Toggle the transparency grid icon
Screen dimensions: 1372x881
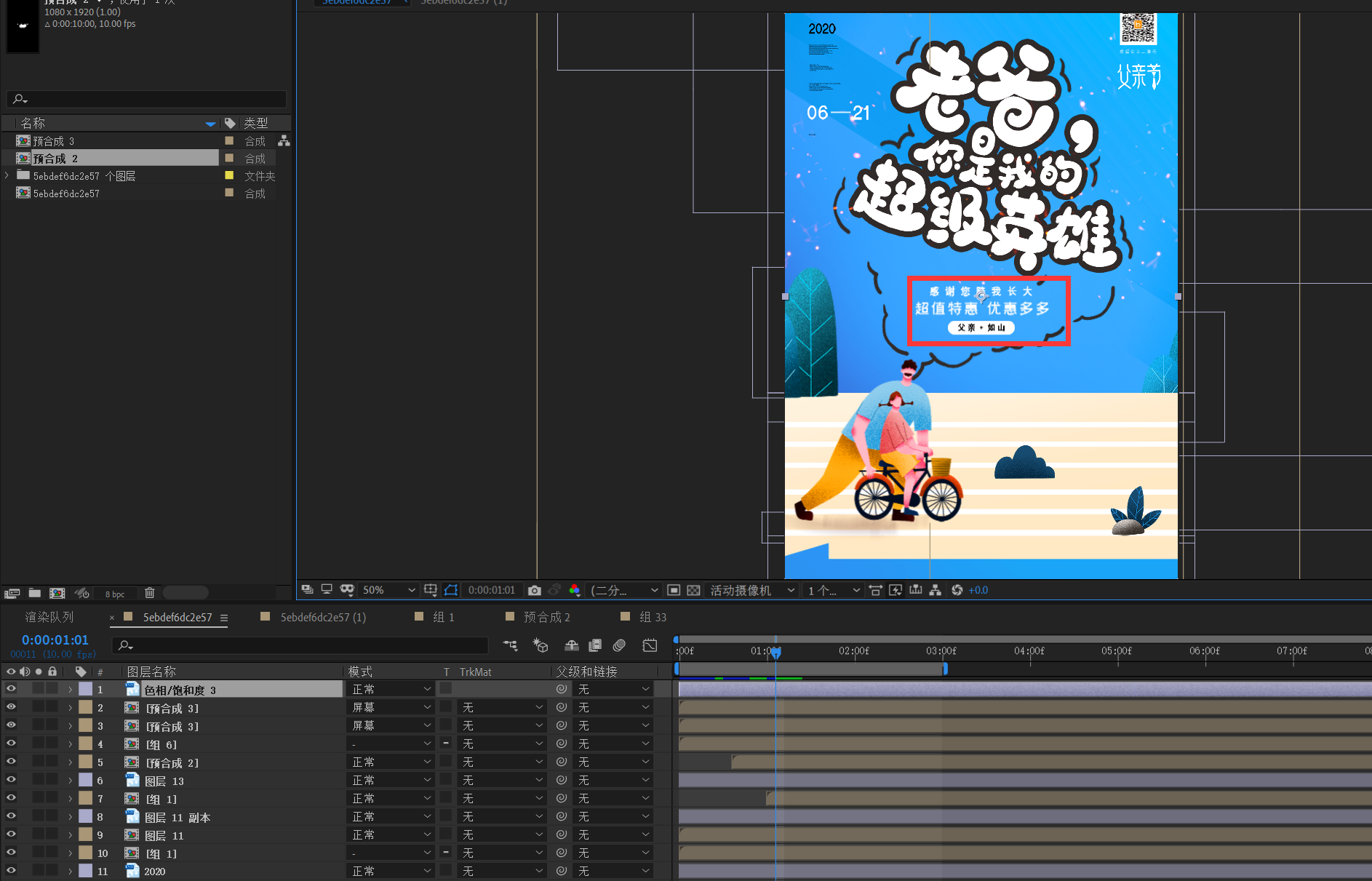tap(693, 590)
